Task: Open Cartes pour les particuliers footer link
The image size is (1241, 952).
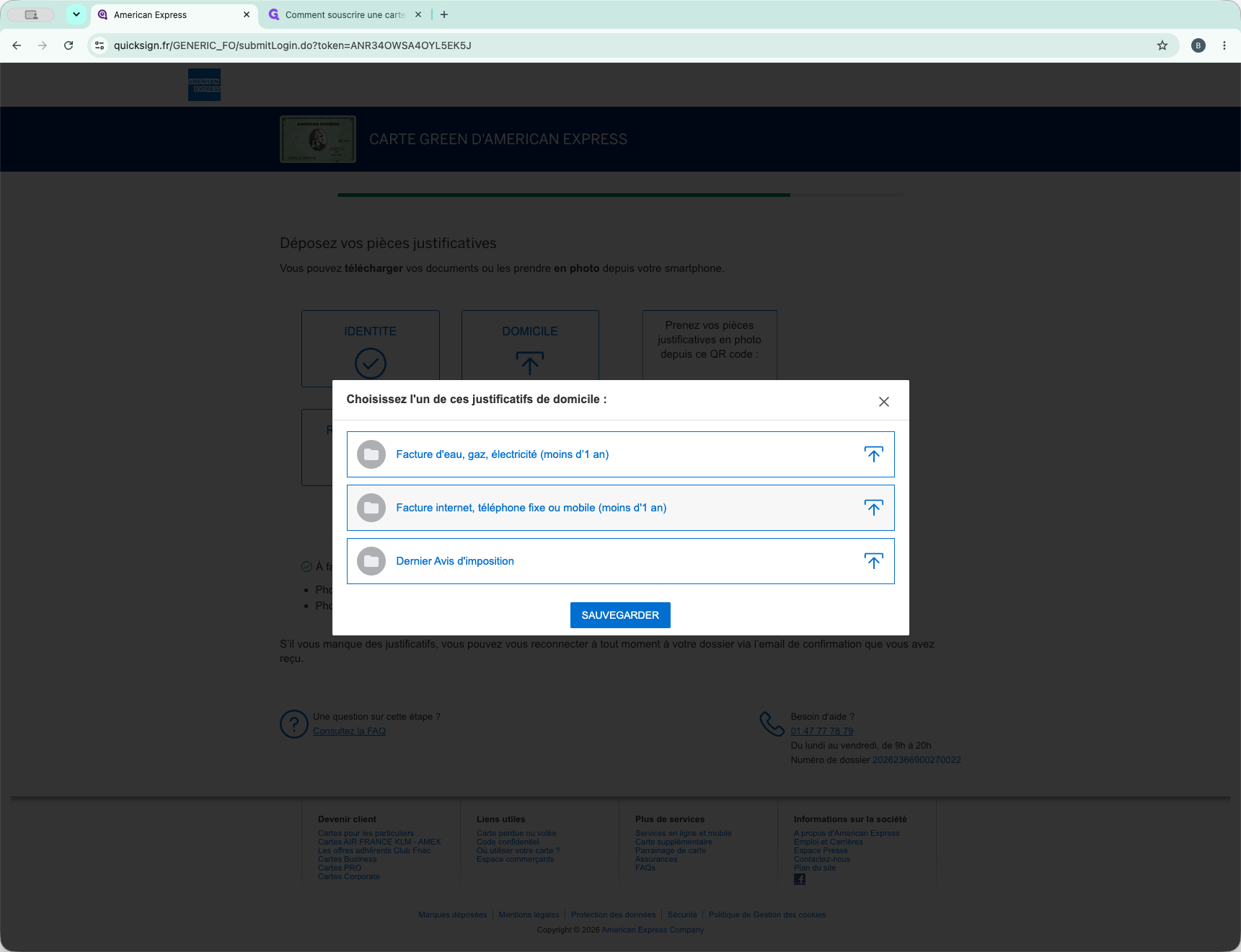Action: 366,833
